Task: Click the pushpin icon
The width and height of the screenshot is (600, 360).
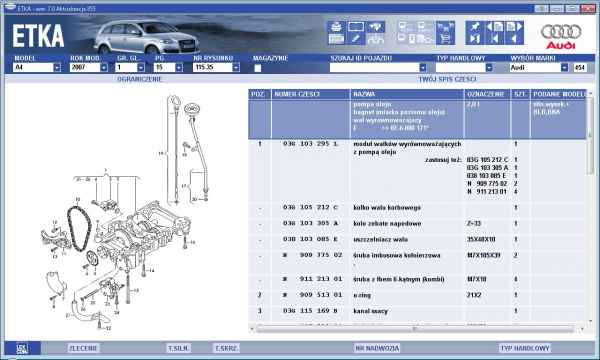Action: 475,27
